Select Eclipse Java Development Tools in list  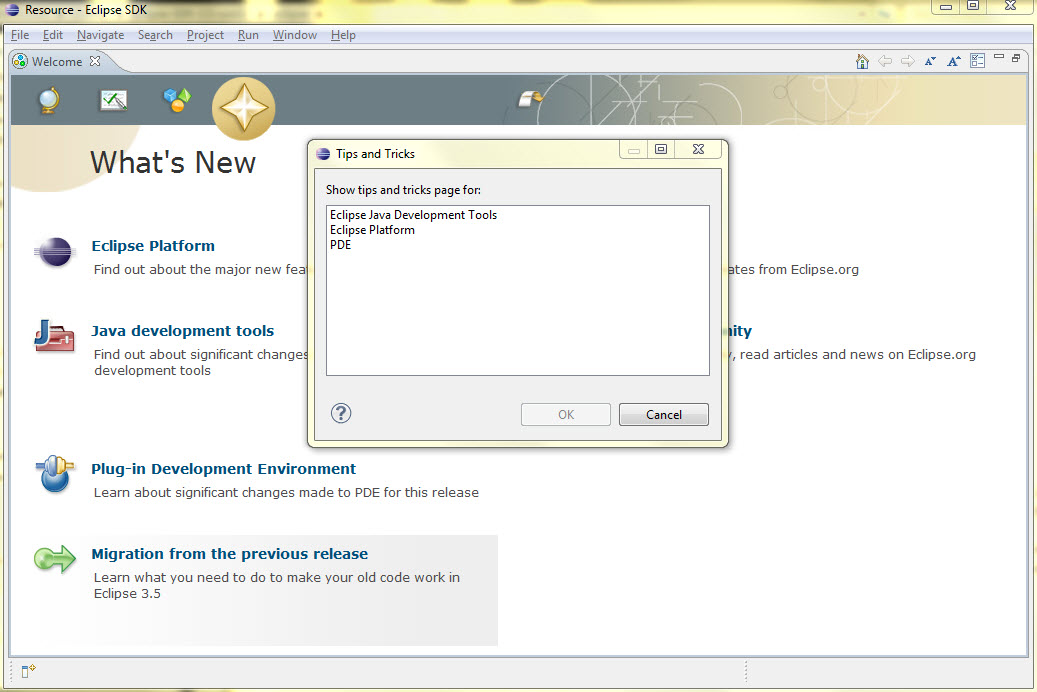click(413, 215)
